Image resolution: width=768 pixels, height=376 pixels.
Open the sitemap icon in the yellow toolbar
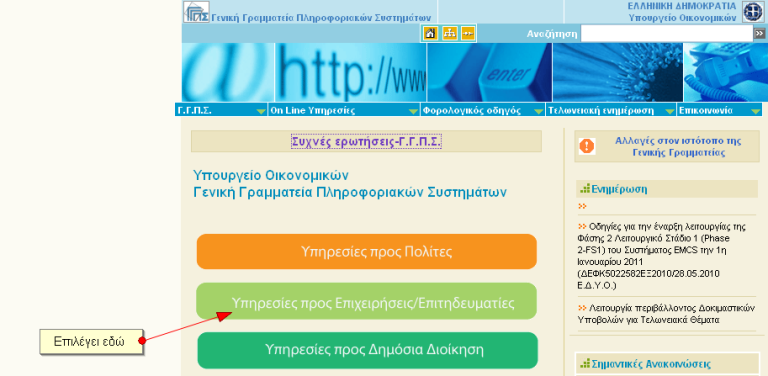[450, 33]
